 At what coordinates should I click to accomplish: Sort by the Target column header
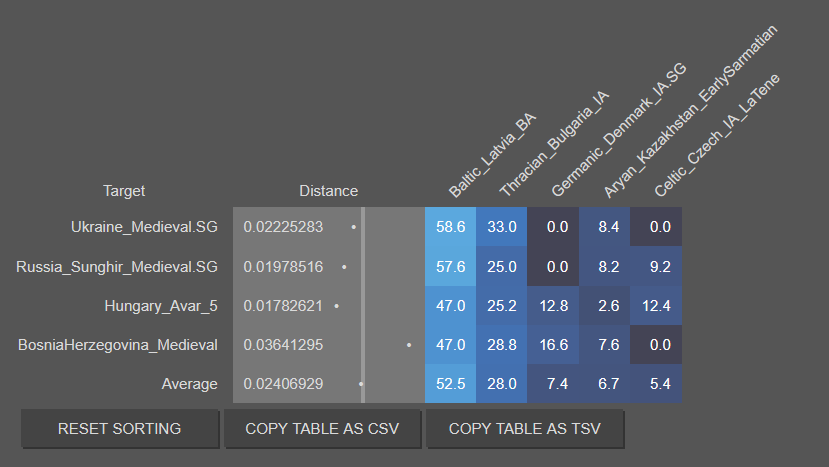click(x=124, y=191)
